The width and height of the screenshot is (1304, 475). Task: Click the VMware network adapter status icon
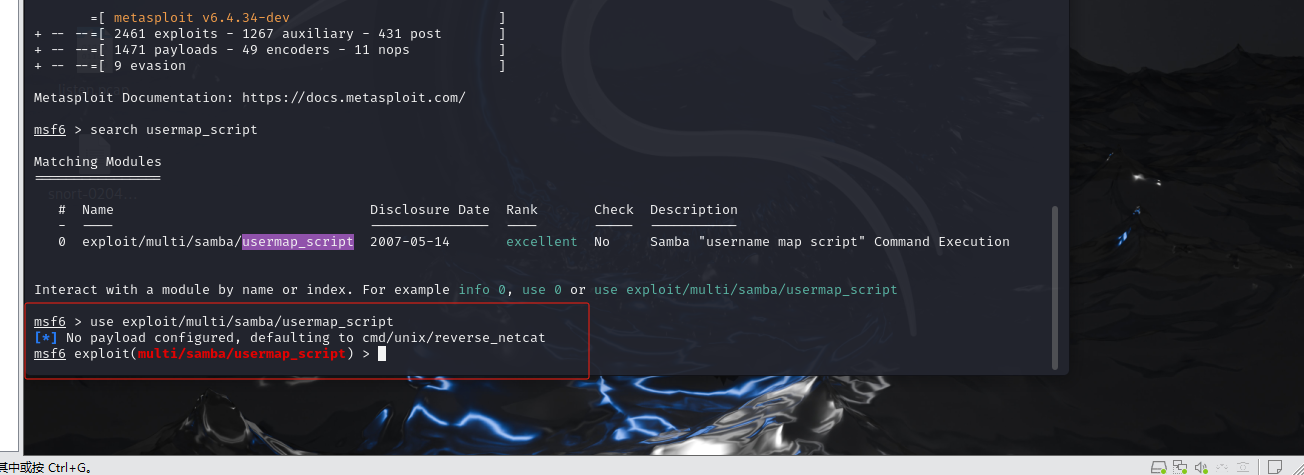[1180, 467]
